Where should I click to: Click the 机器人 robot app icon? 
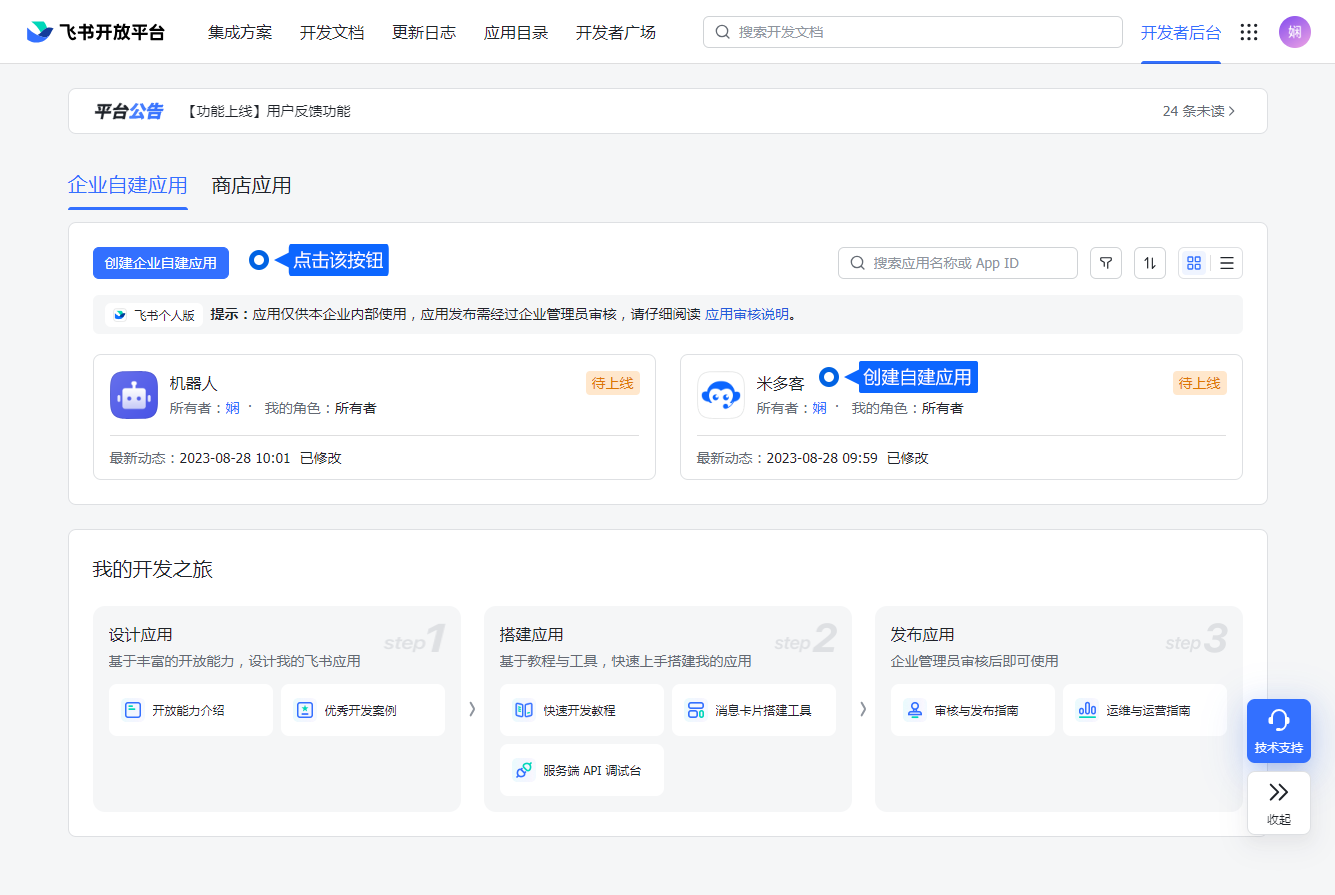134,395
